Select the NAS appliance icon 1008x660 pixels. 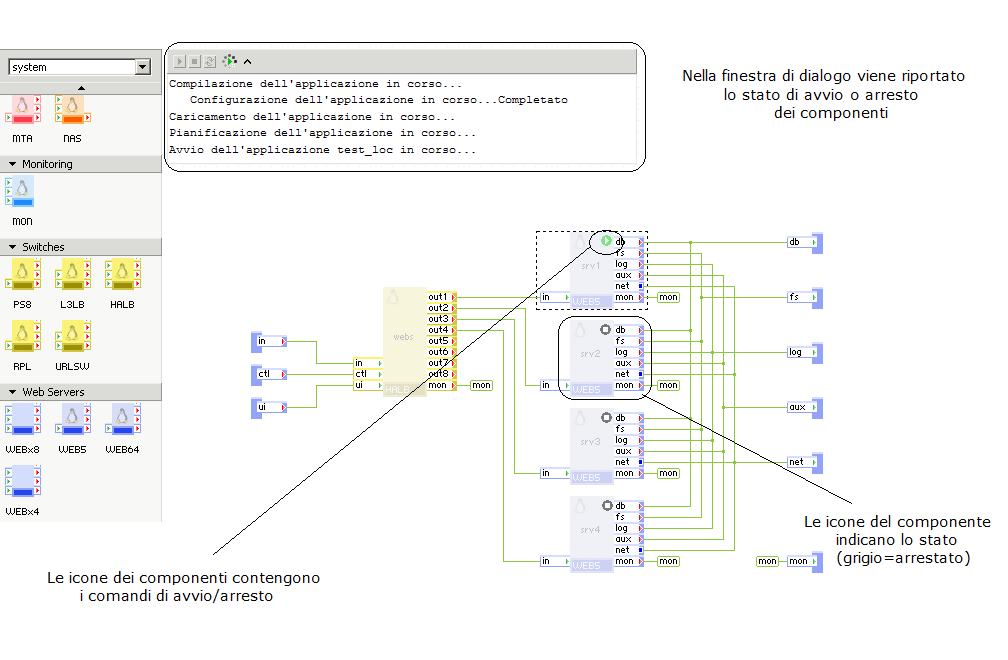point(73,109)
